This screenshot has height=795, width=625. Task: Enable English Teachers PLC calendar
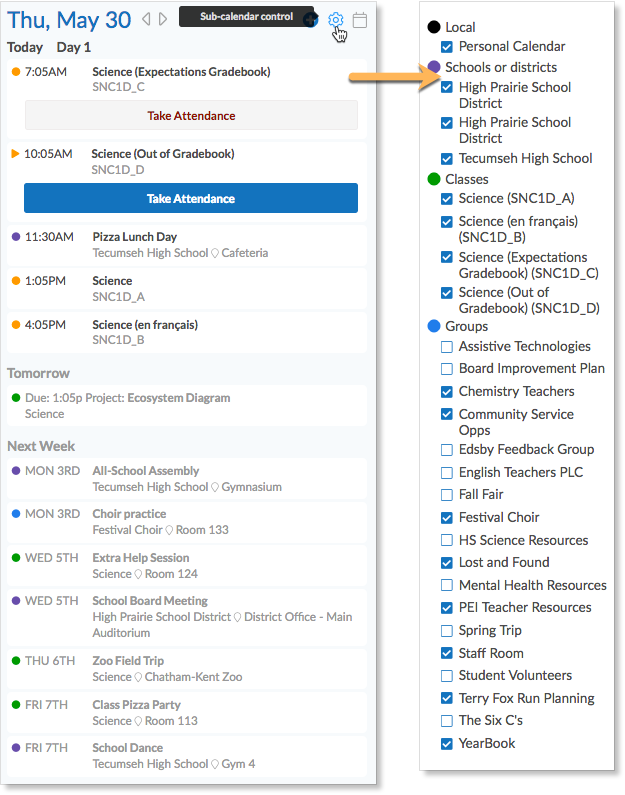[447, 473]
